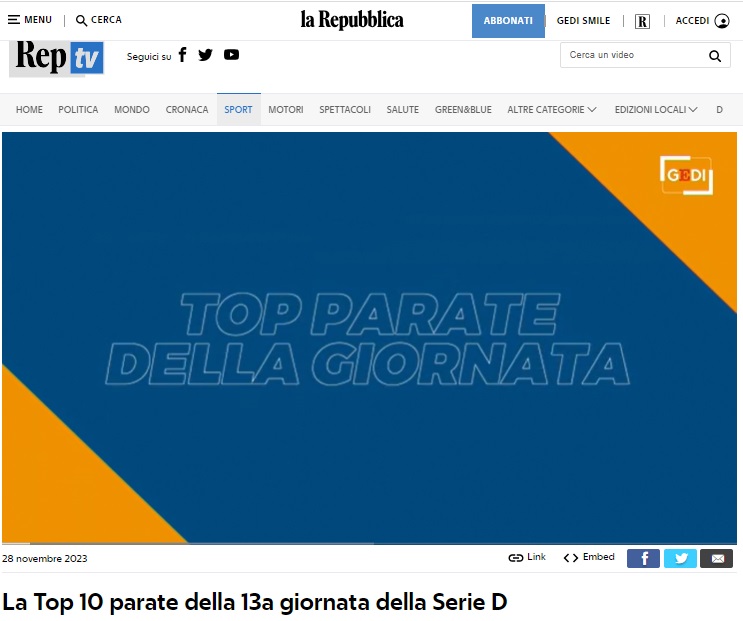The height and width of the screenshot is (621, 743).
Task: Open the ACCEDI user profile icon
Action: (x=722, y=21)
